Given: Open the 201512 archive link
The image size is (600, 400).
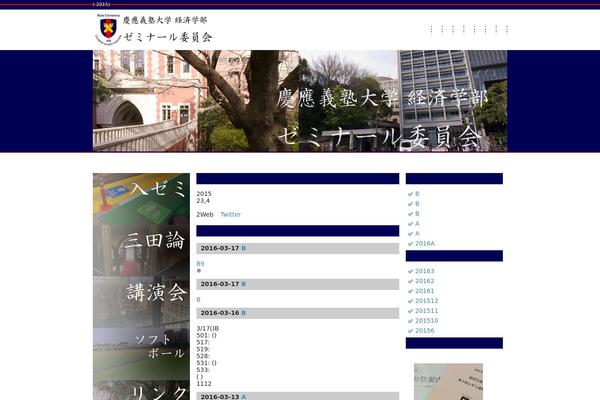Looking at the screenshot, I should coord(427,301).
